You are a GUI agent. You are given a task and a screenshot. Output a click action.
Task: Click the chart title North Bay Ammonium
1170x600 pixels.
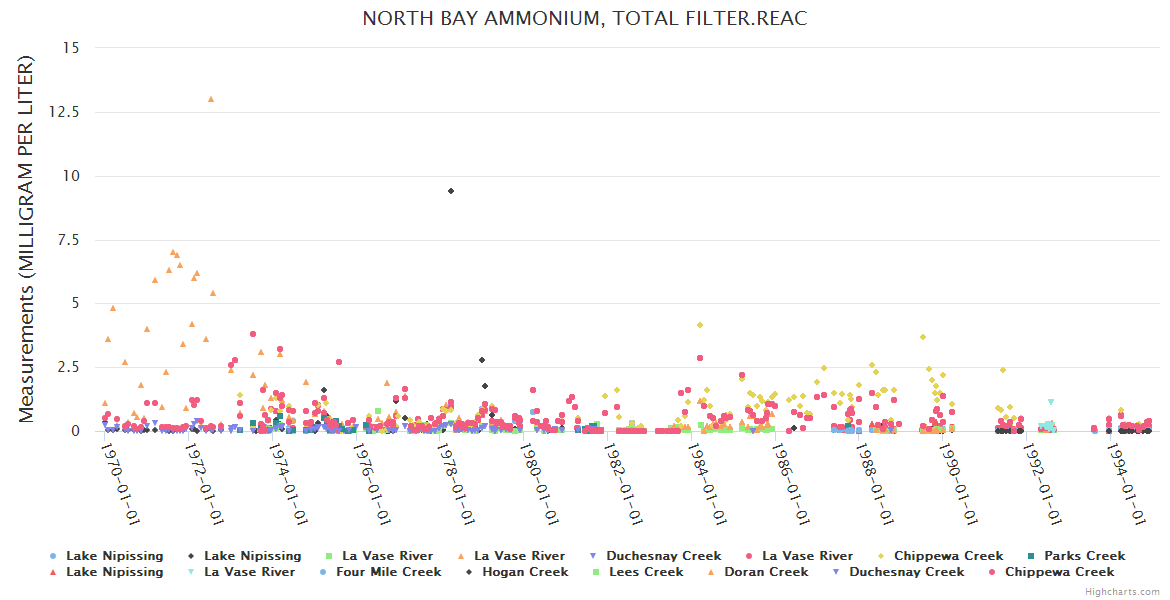click(x=584, y=19)
